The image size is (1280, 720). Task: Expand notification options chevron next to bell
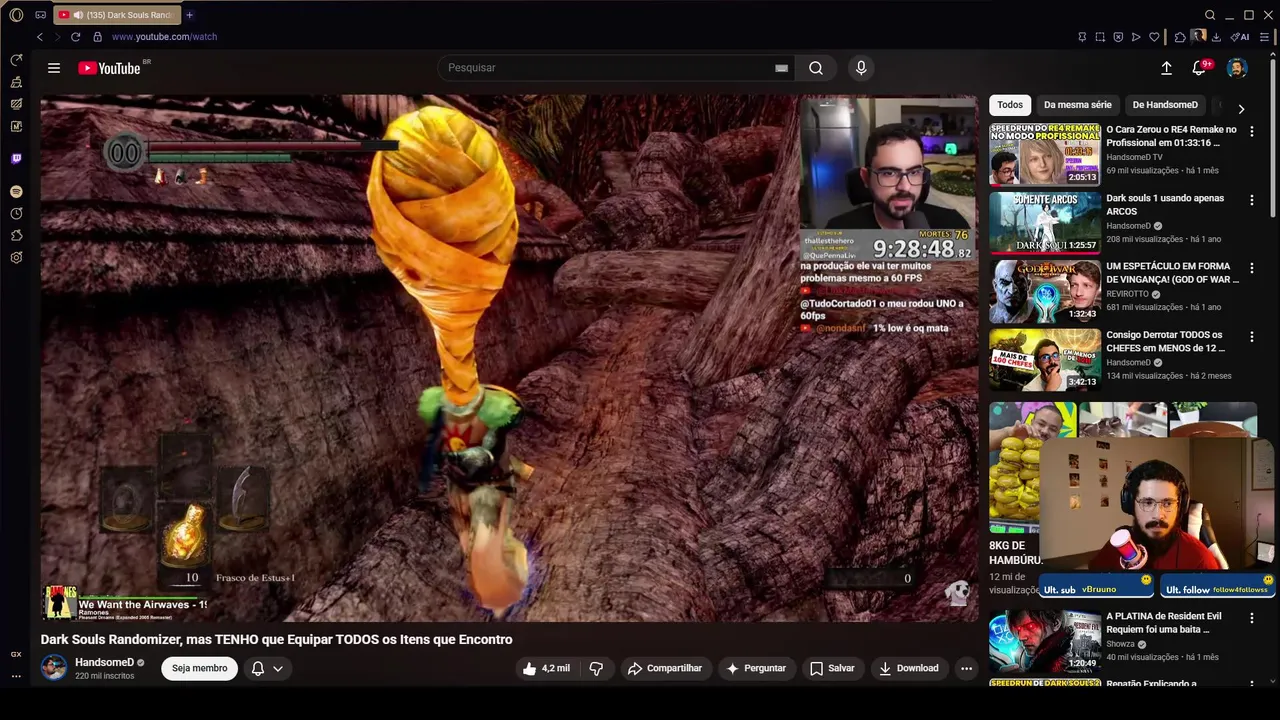pyautogui.click(x=278, y=668)
